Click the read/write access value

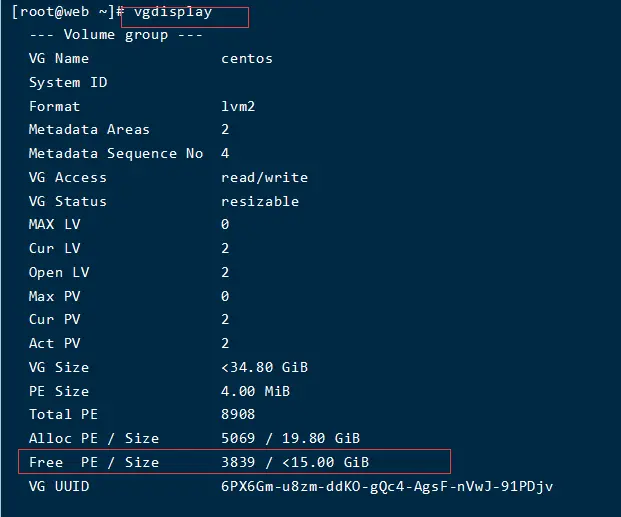pos(264,177)
